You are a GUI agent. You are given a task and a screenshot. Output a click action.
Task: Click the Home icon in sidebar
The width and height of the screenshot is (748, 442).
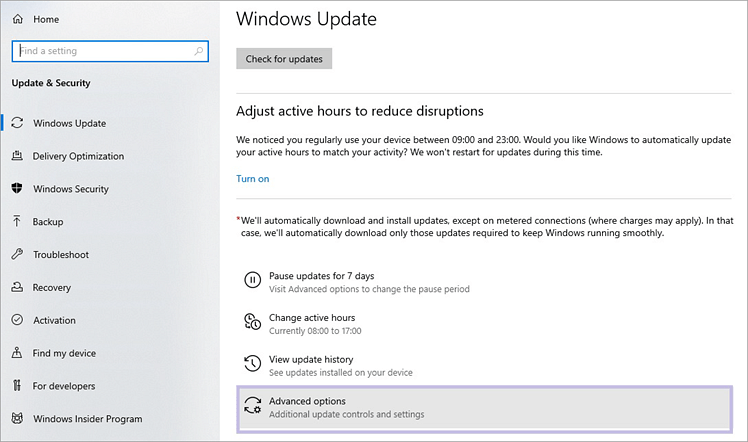click(18, 19)
